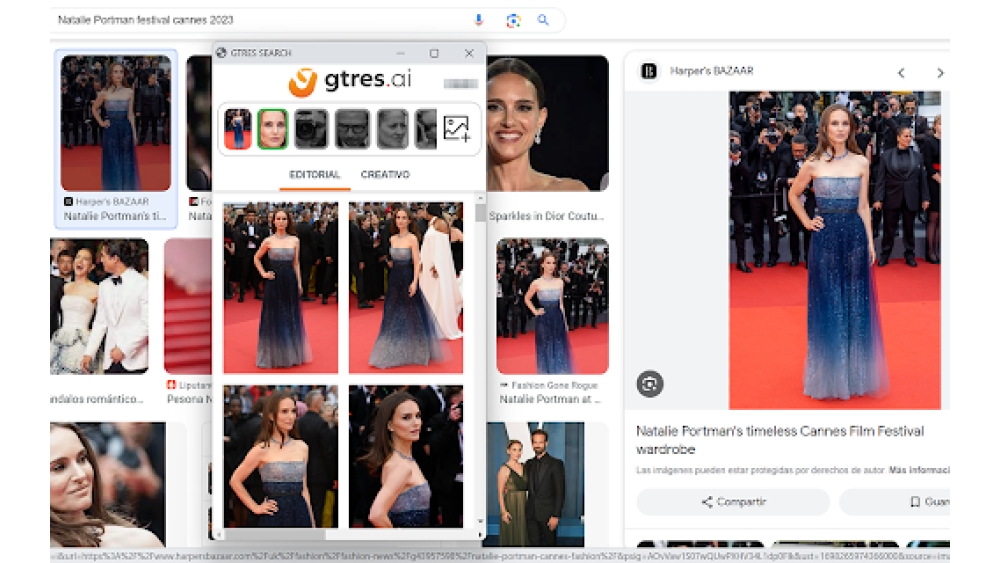Open 'Natalie Portman's timeless Cannes' title link
Screen dimensions: 1000x563
(780, 440)
